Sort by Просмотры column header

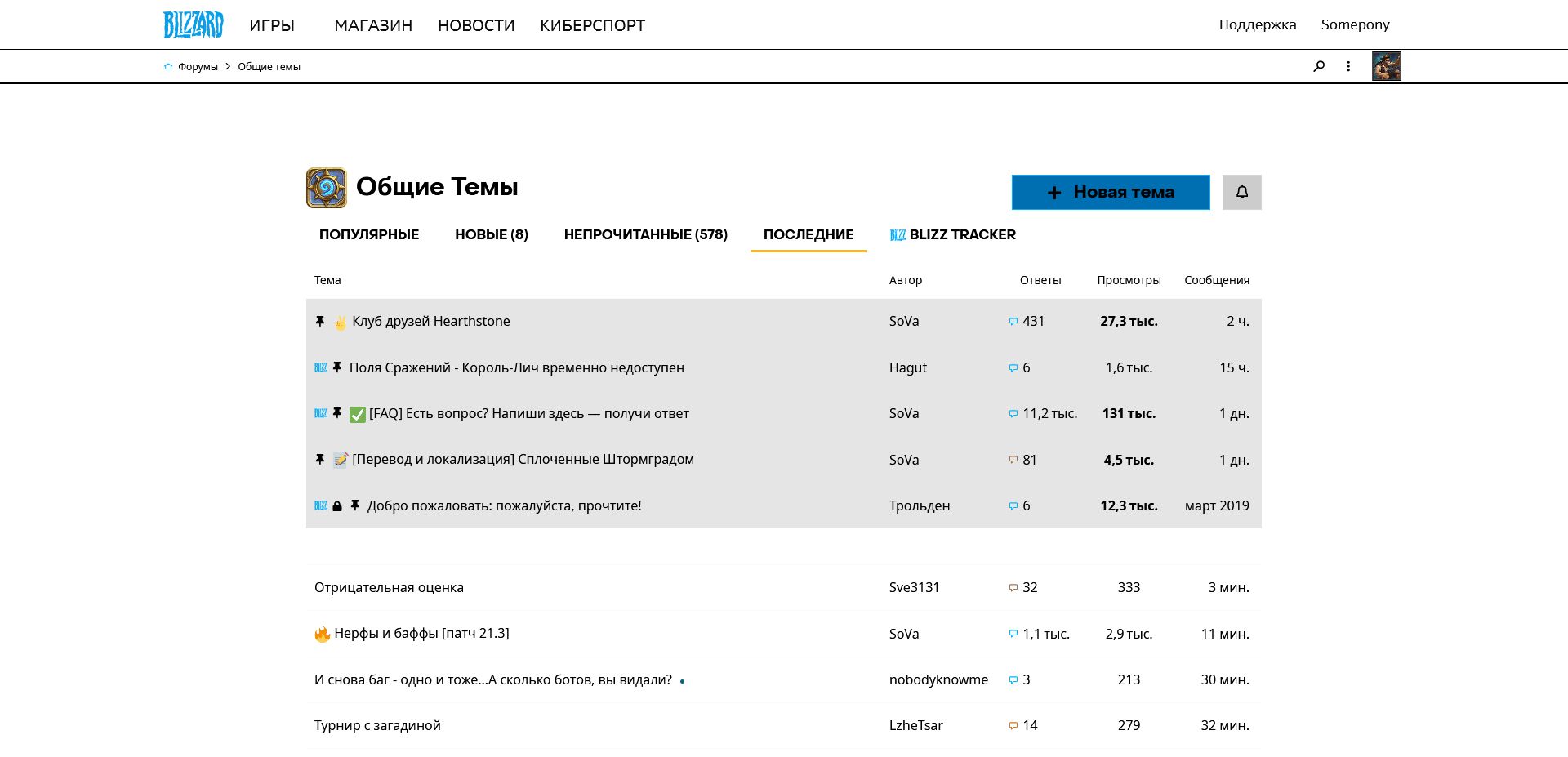[1129, 280]
